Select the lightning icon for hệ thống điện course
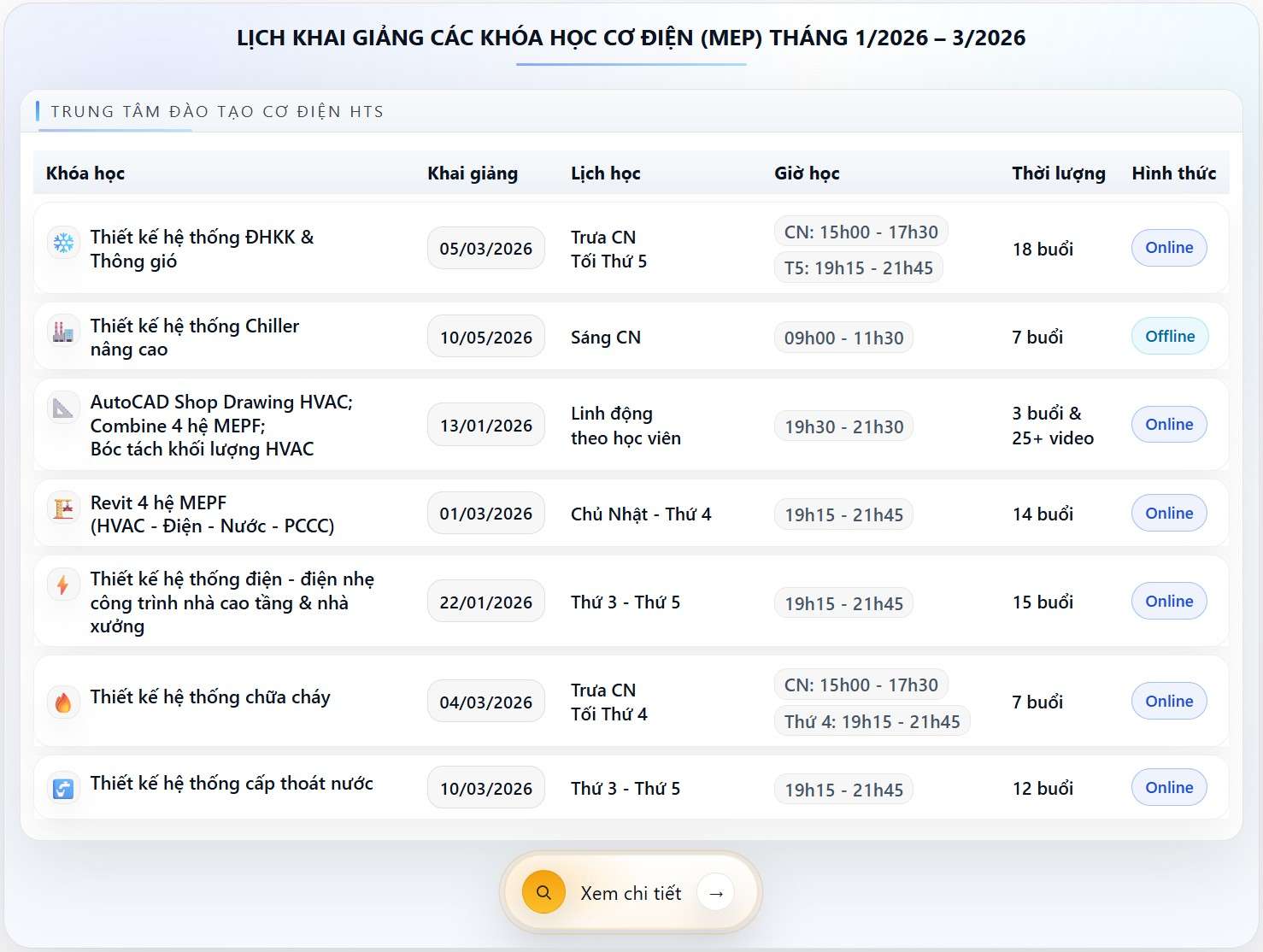 click(x=63, y=584)
